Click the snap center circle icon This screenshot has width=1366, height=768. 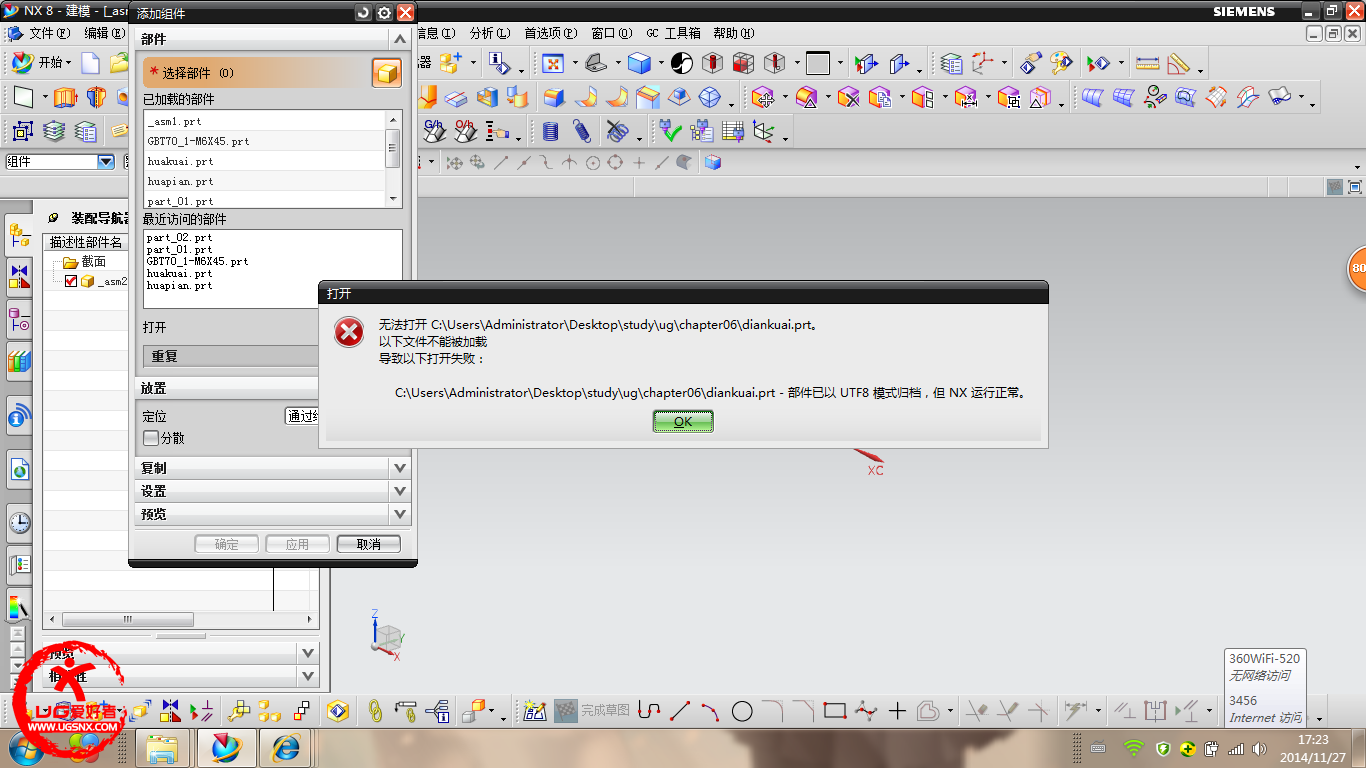pyautogui.click(x=592, y=162)
